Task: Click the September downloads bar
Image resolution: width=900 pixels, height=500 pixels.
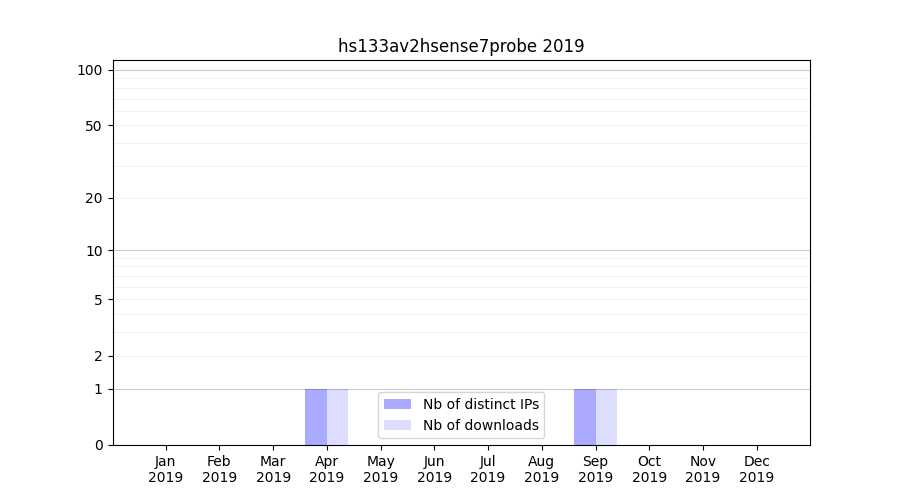Action: click(607, 417)
